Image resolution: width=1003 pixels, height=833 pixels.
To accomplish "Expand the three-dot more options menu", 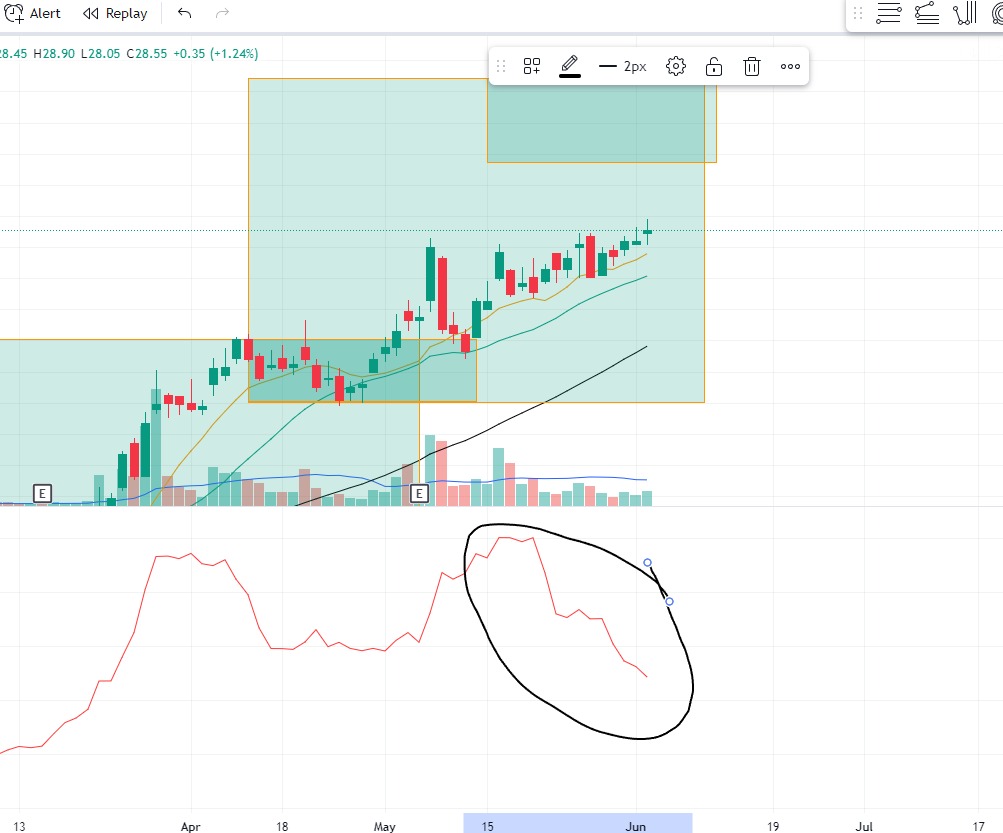I will [x=790, y=66].
